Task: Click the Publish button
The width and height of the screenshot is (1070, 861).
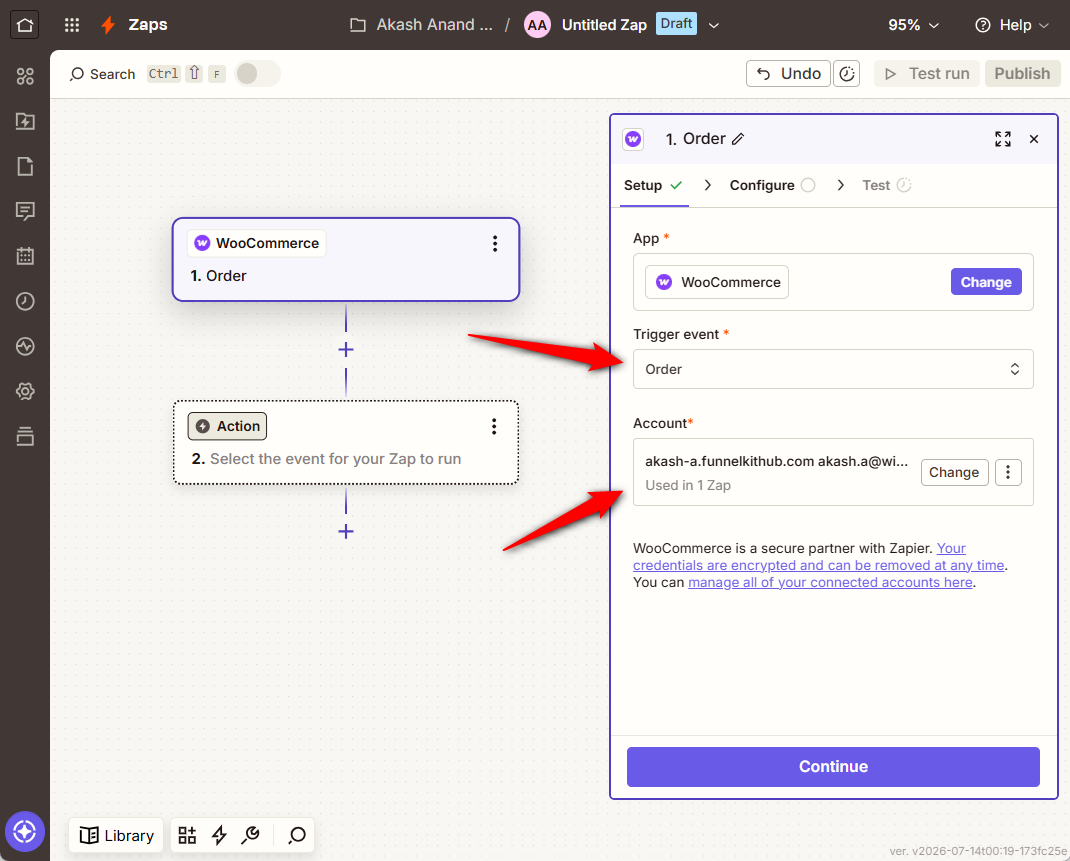Action: coord(1022,74)
